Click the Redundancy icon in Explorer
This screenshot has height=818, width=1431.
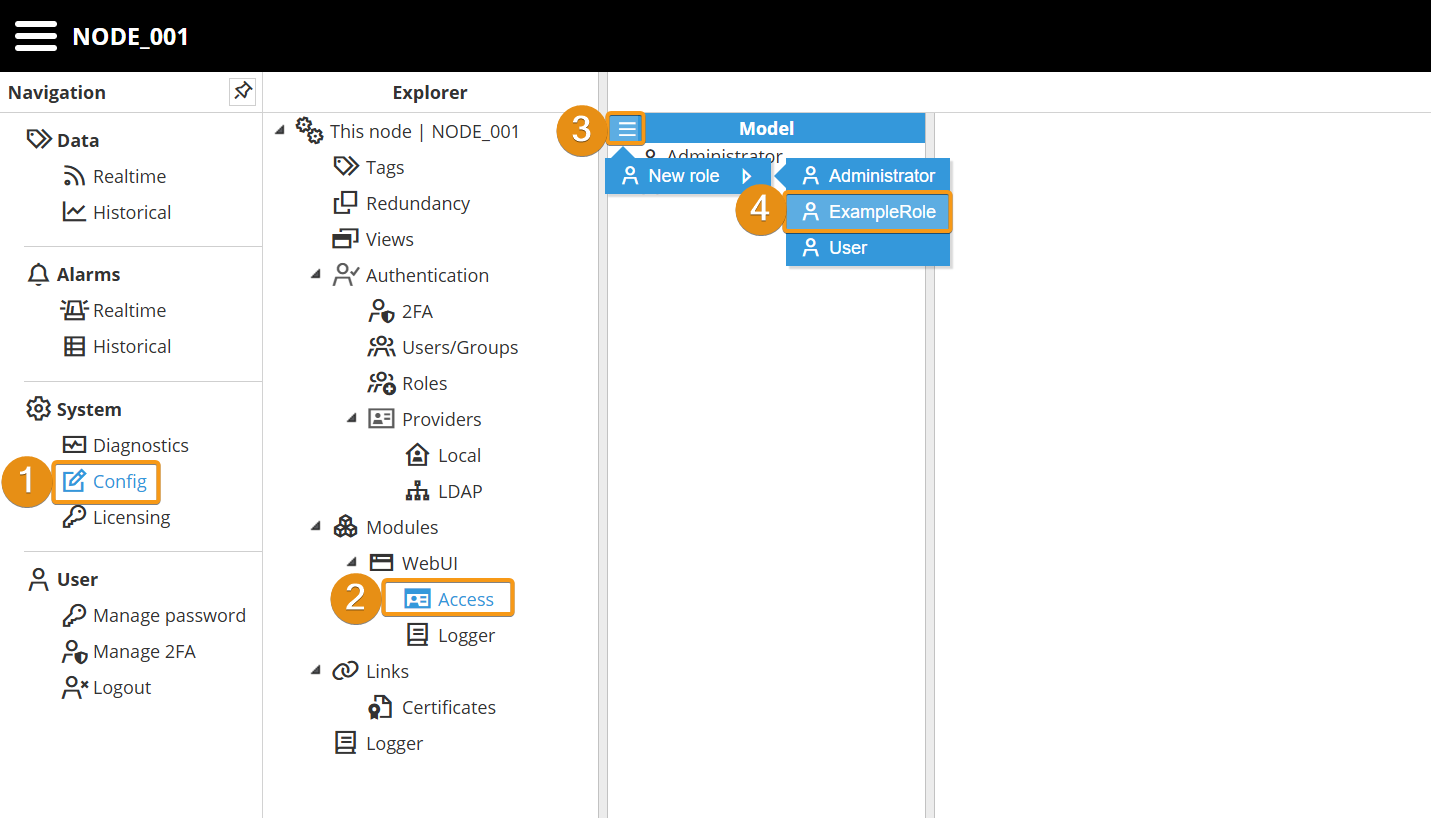[x=345, y=203]
